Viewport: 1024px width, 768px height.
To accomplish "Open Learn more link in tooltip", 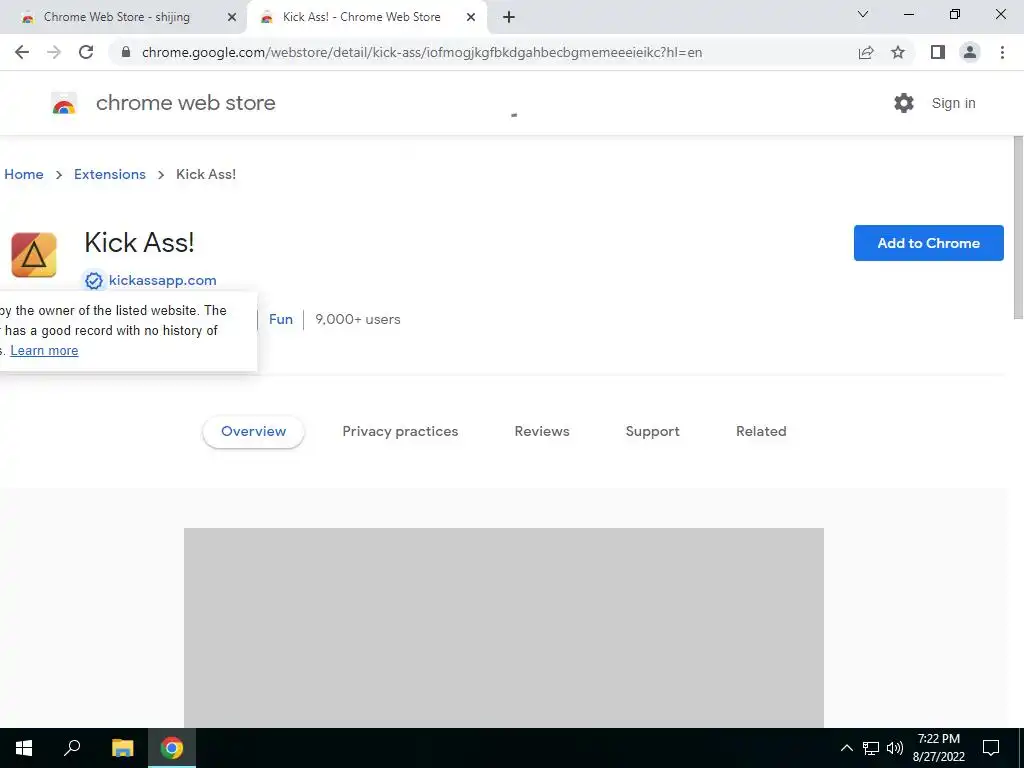I will click(x=44, y=351).
